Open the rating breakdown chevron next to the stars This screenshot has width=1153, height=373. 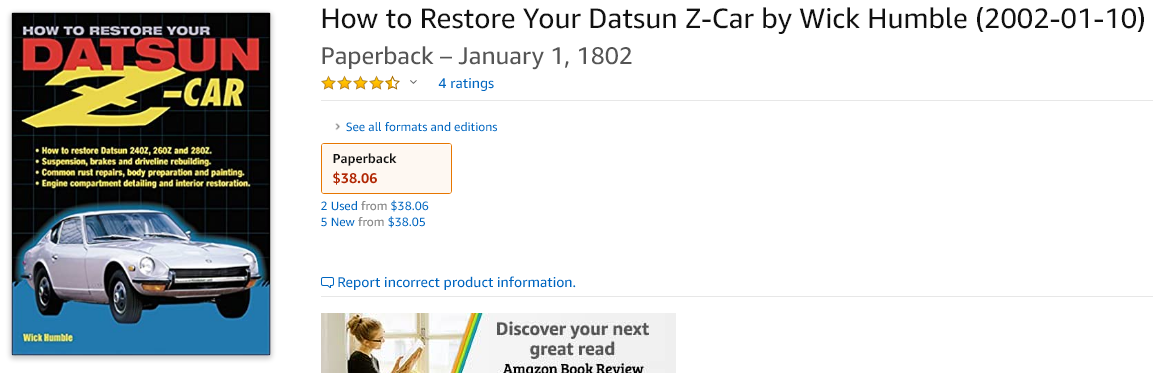(413, 82)
